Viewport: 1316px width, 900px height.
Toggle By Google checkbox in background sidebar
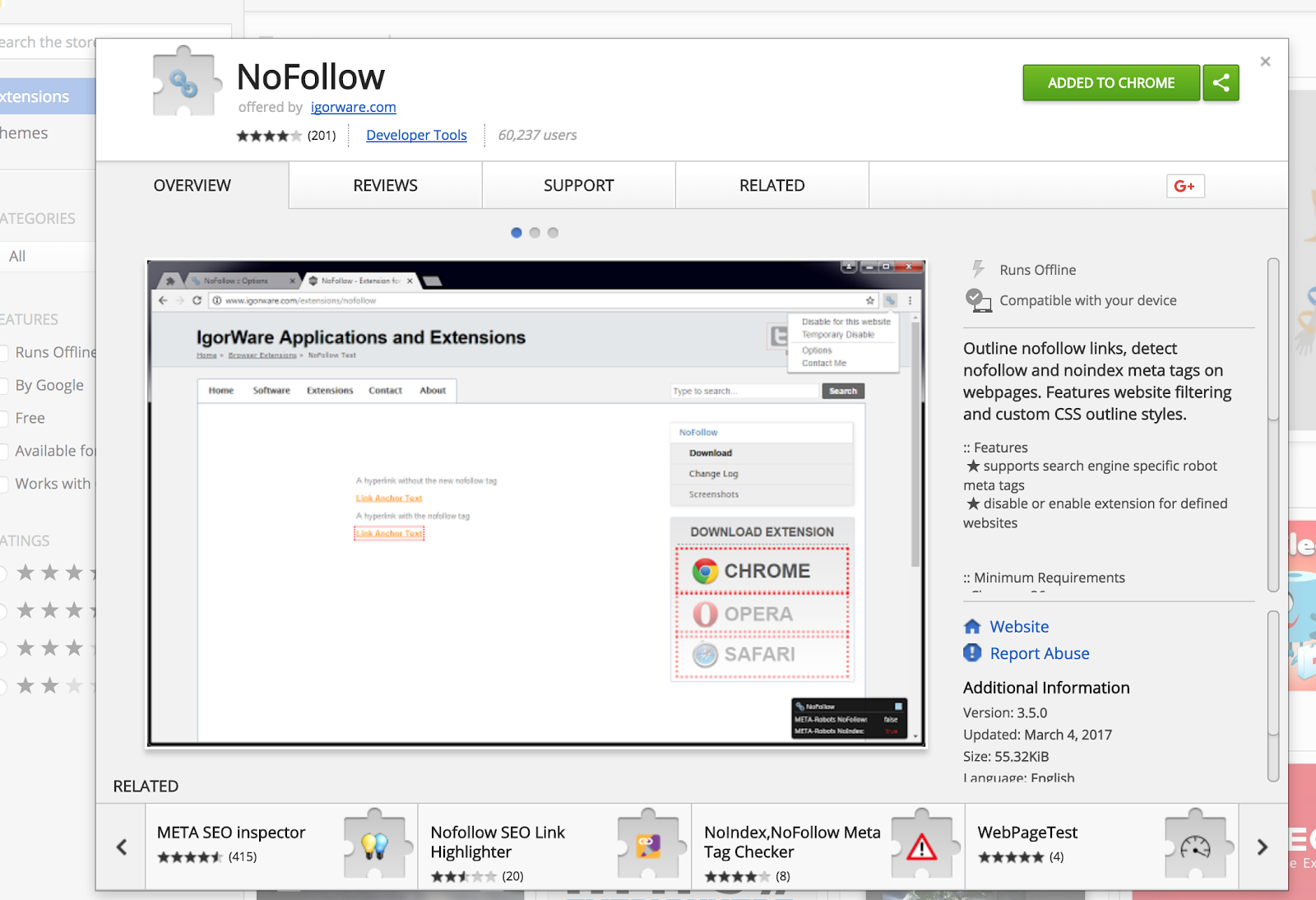pyautogui.click(x=4, y=385)
